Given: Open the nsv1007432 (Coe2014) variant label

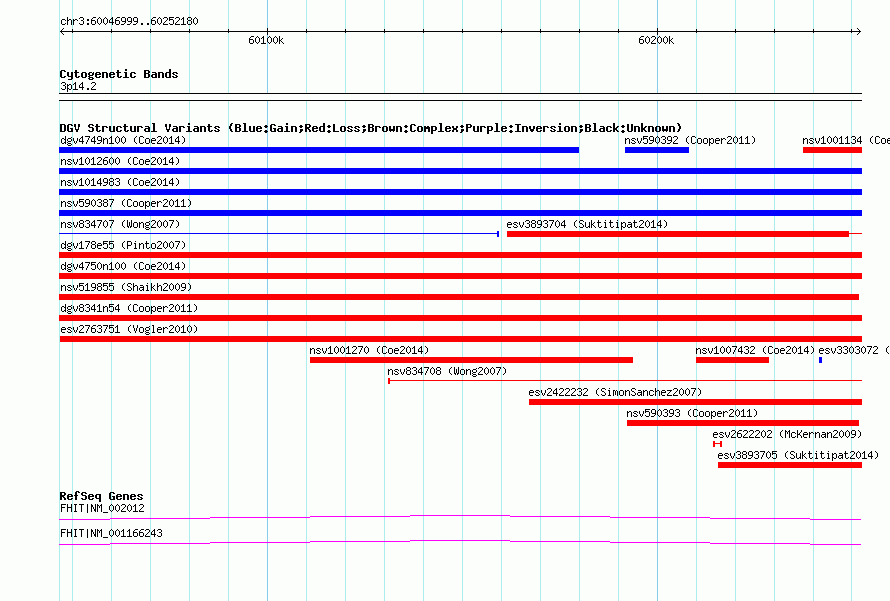Looking at the screenshot, I should [755, 350].
